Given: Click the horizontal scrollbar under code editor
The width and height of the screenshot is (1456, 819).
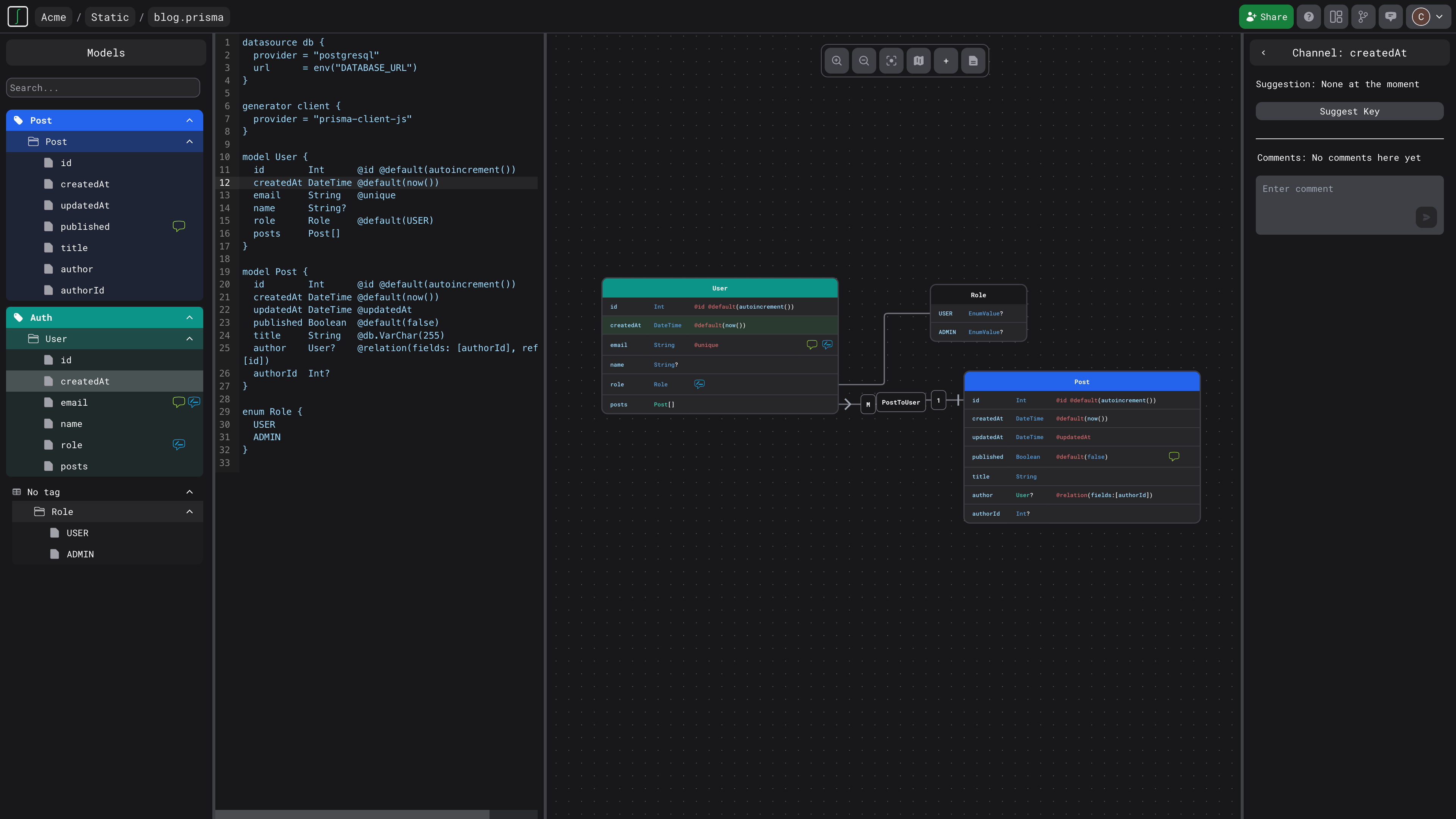Looking at the screenshot, I should click(353, 814).
